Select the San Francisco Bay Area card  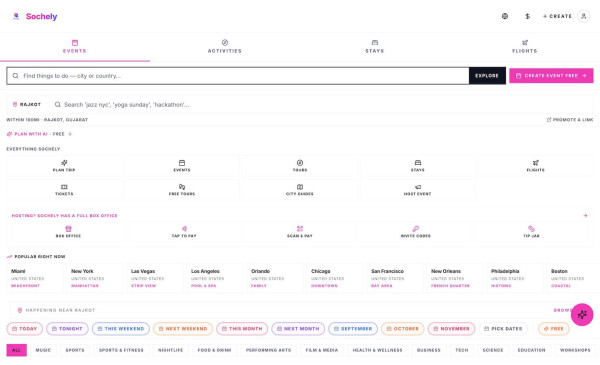395,278
